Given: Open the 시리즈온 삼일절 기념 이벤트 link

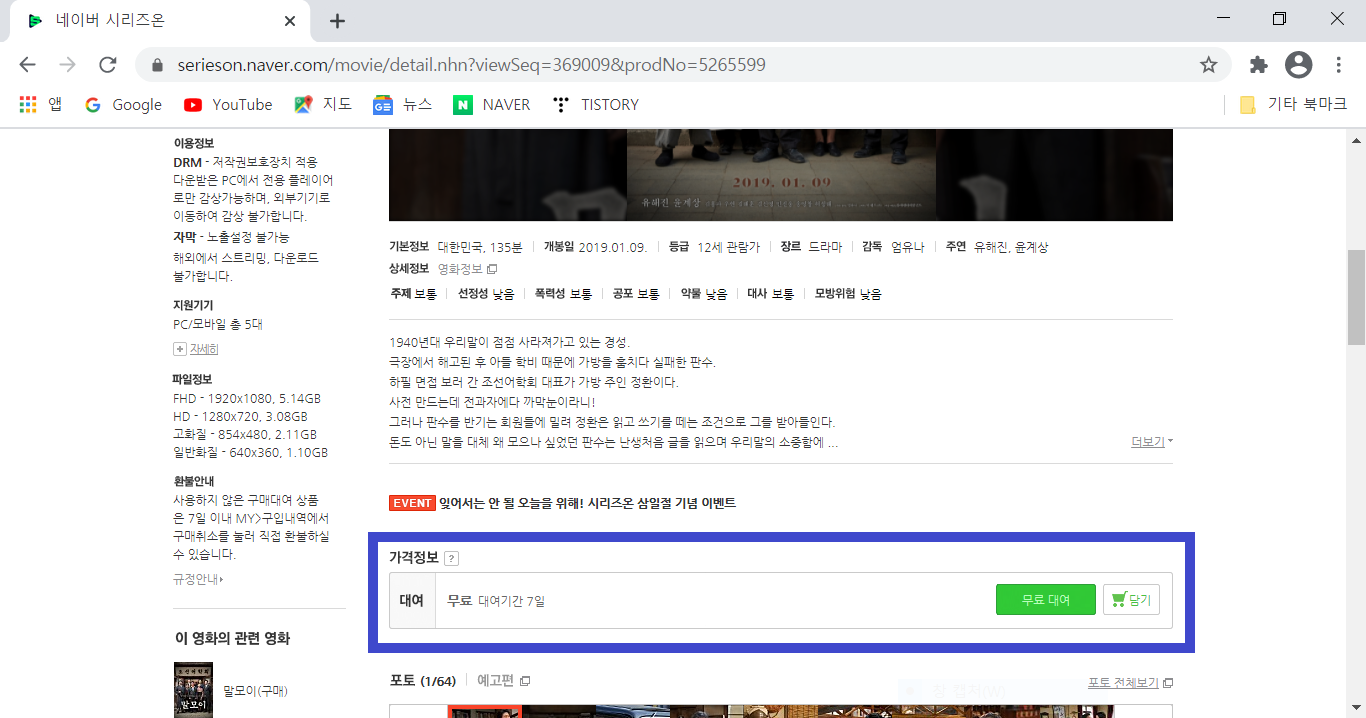Looking at the screenshot, I should pyautogui.click(x=587, y=503).
